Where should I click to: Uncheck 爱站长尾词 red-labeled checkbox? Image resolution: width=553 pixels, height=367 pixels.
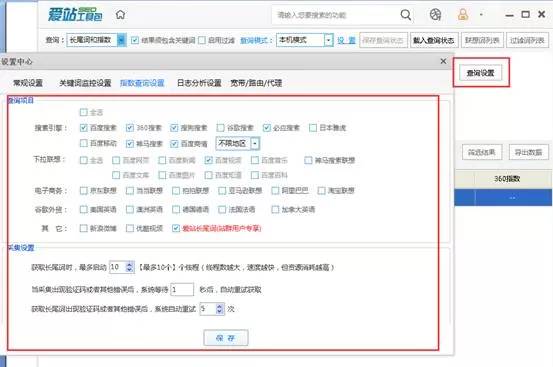coord(176,228)
